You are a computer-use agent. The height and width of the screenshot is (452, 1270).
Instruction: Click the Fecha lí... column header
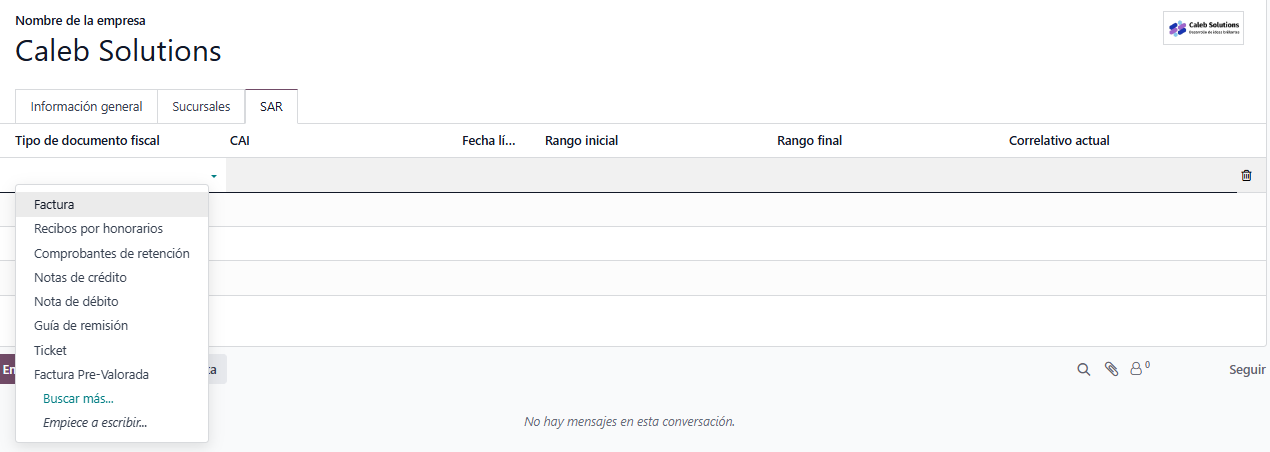[x=489, y=140]
